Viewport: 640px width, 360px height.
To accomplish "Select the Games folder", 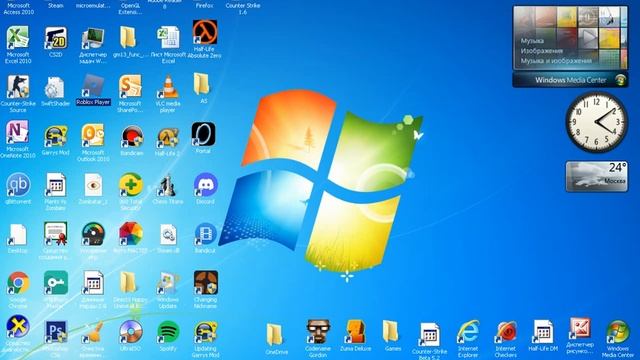I will pos(391,331).
